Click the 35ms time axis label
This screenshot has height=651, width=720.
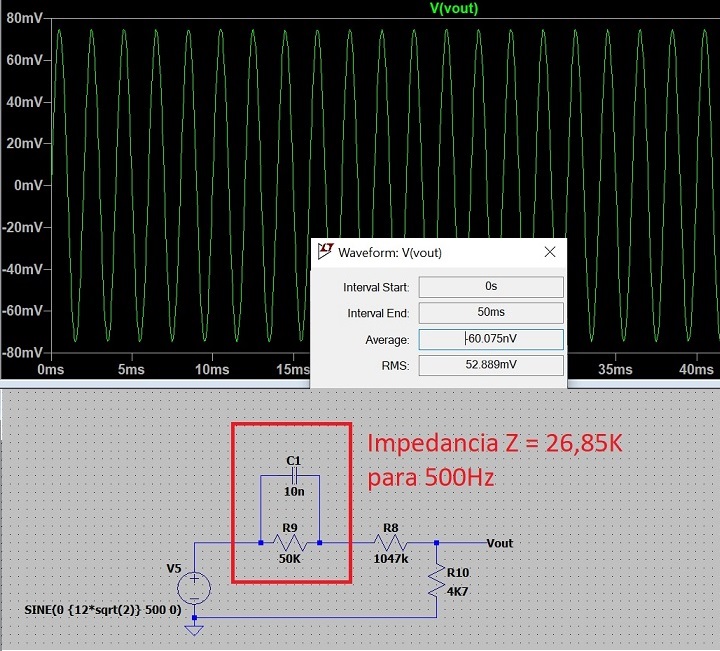click(615, 370)
